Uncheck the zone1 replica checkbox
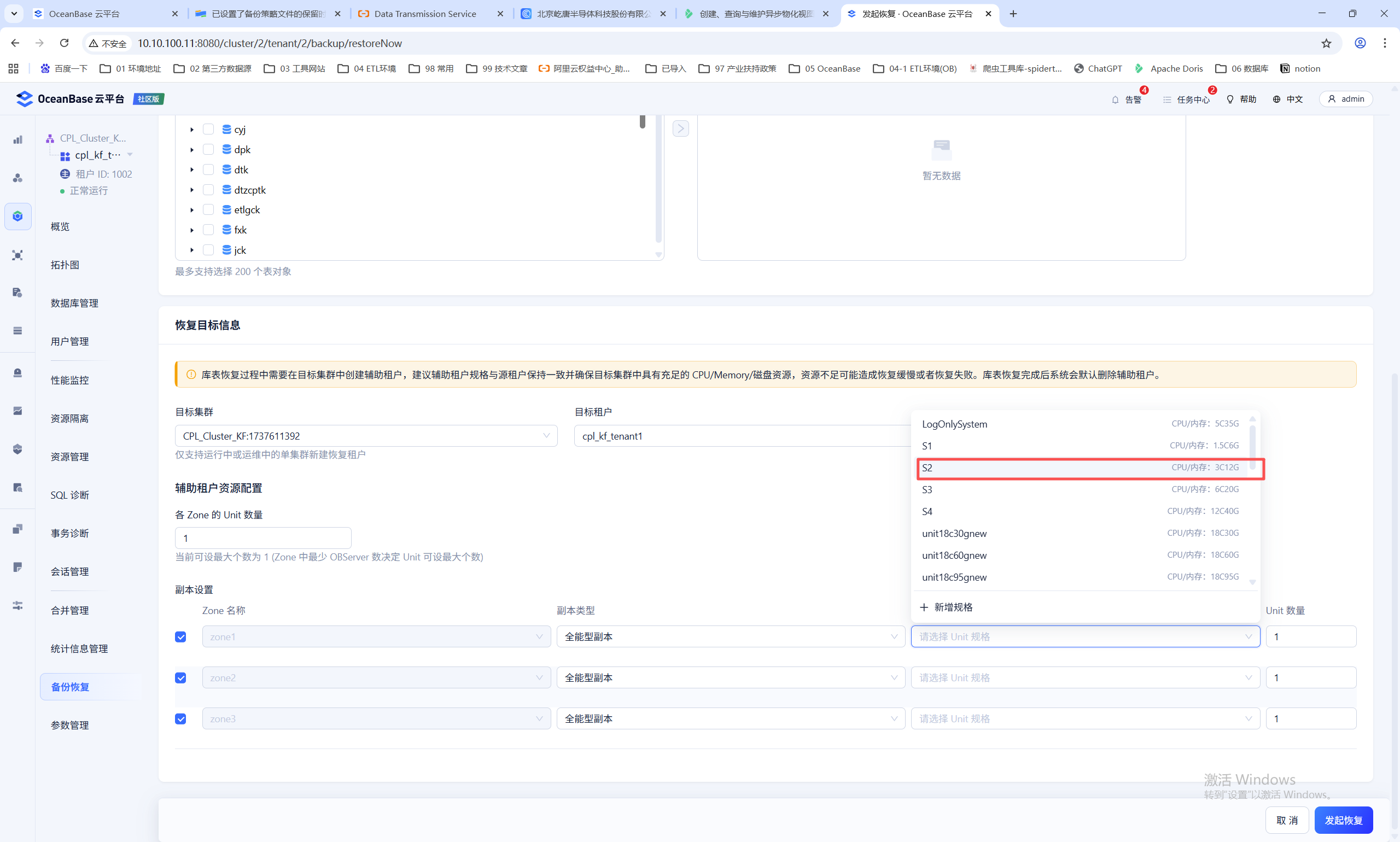This screenshot has height=842, width=1400. point(180,636)
